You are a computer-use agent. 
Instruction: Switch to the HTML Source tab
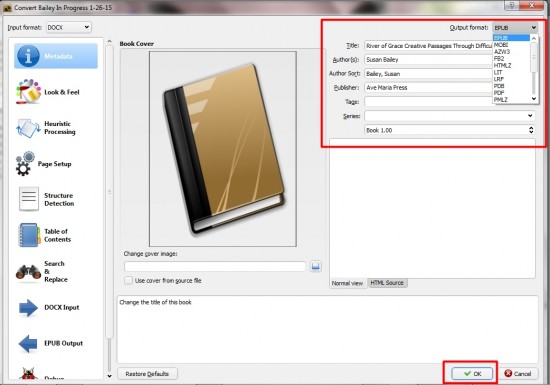point(387,283)
